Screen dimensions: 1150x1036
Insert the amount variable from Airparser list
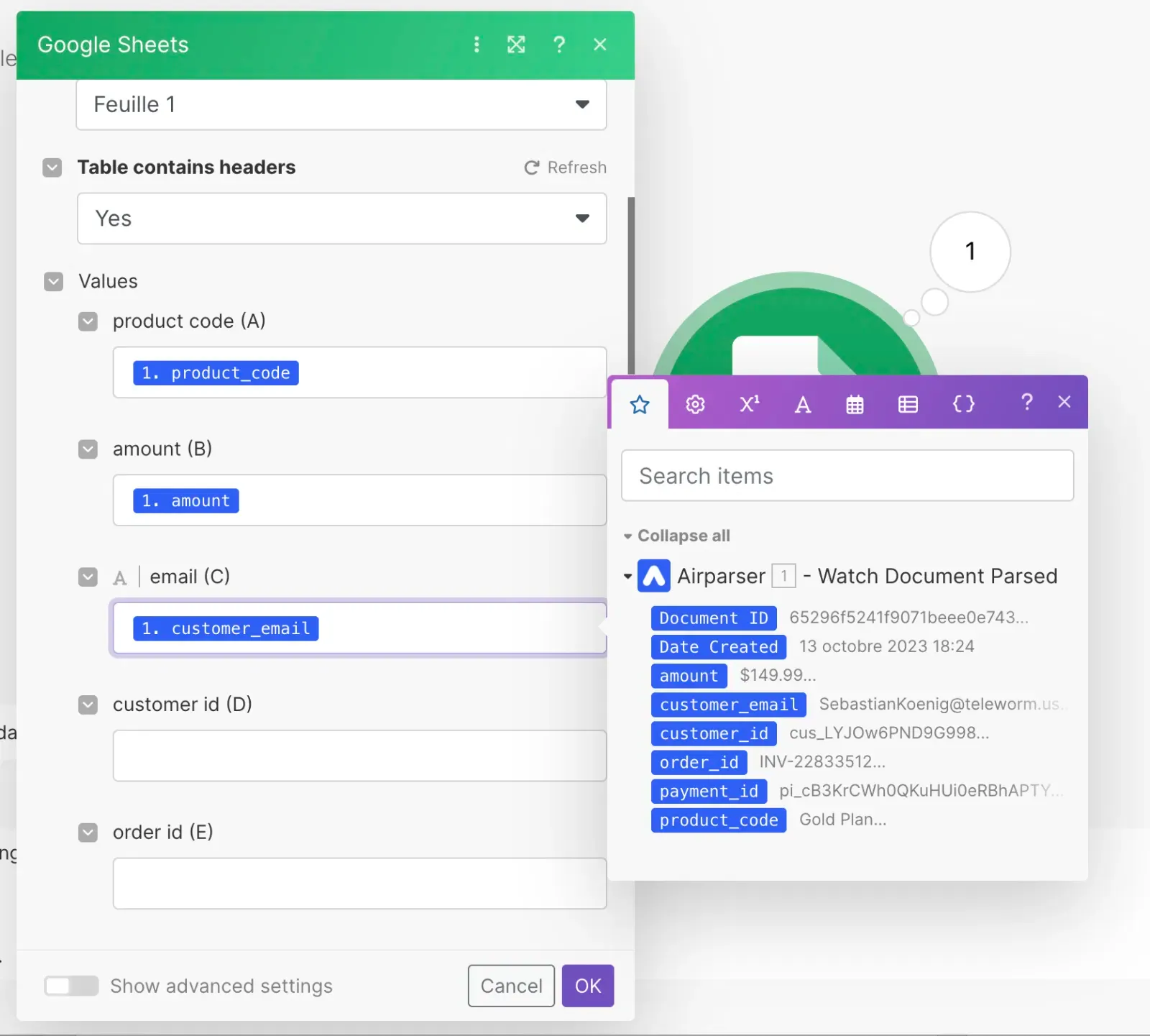click(689, 676)
